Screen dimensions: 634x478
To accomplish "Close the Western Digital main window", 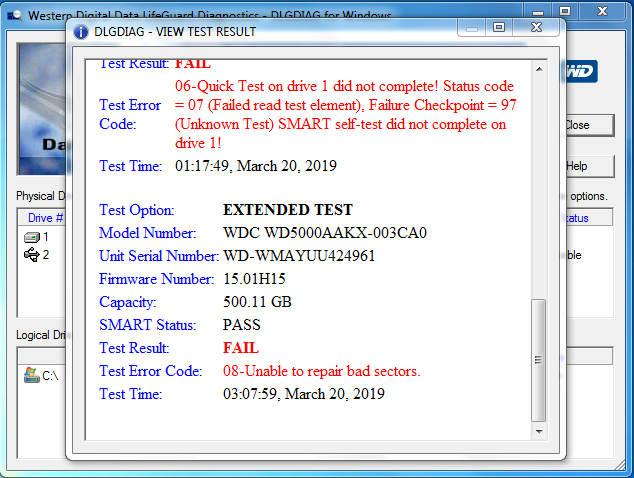I will pyautogui.click(x=602, y=11).
